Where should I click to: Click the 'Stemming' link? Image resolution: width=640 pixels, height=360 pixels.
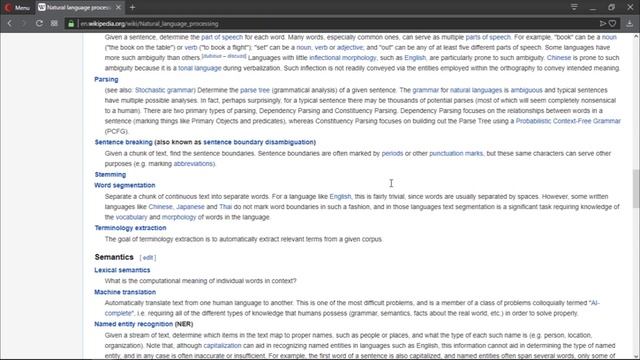tap(110, 174)
